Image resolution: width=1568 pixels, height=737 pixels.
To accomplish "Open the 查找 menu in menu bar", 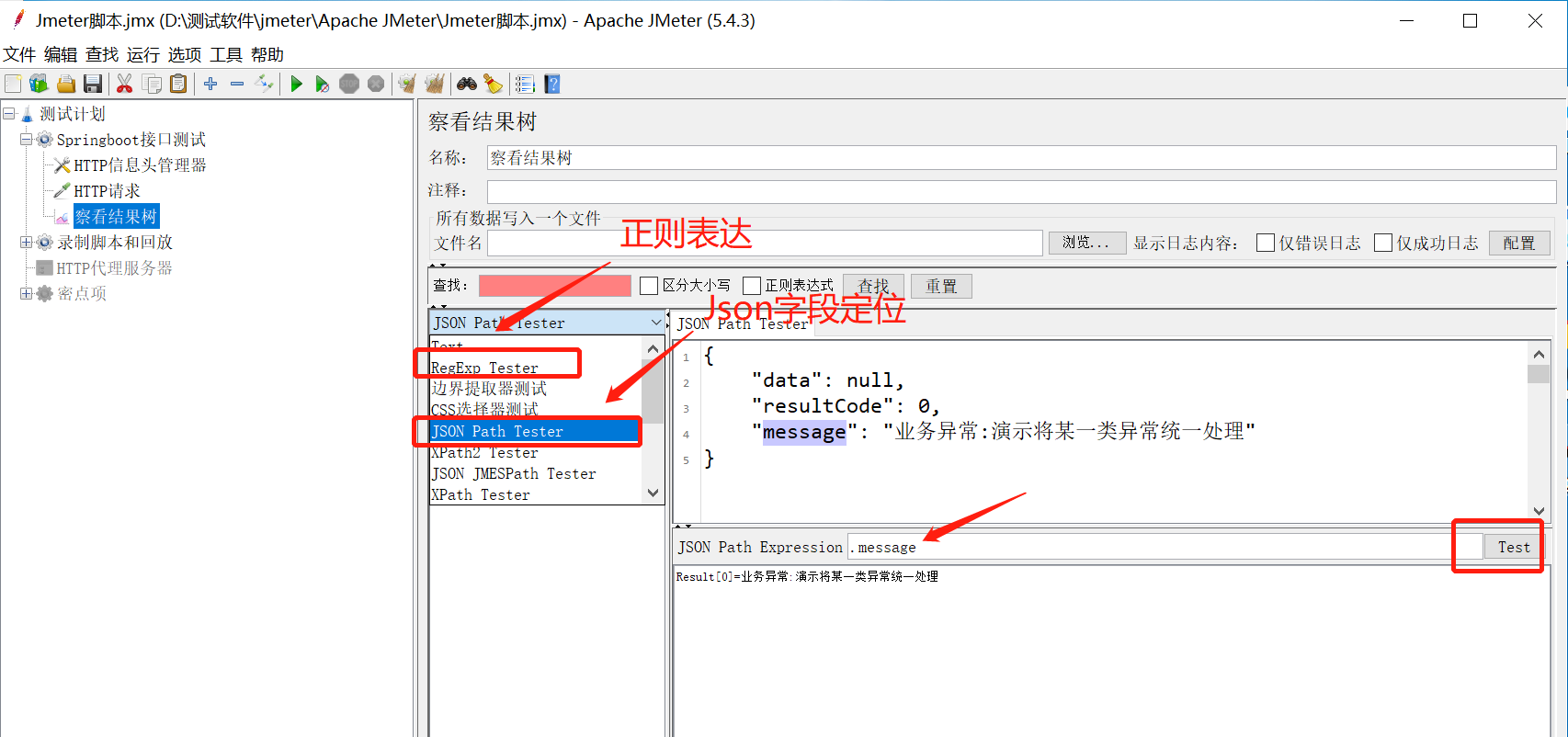I will [102, 55].
